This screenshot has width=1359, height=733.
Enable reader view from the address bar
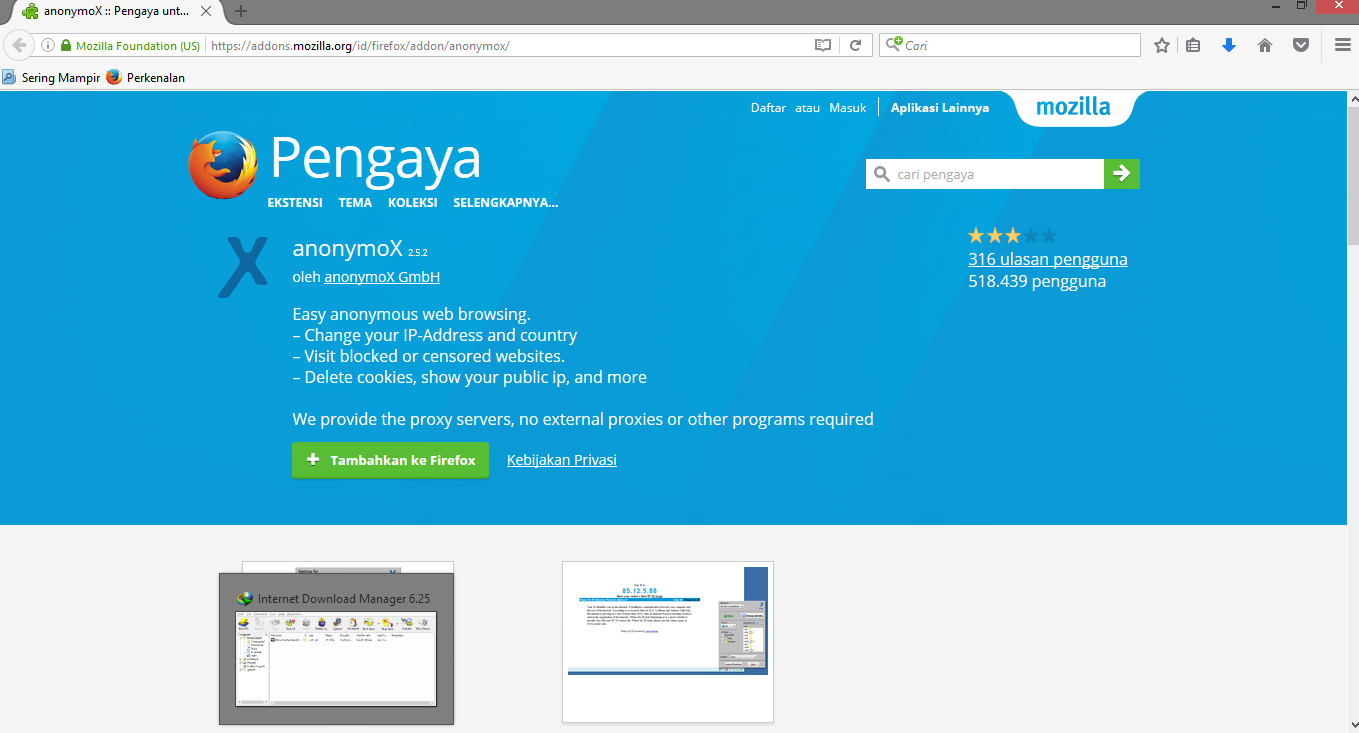tap(822, 45)
